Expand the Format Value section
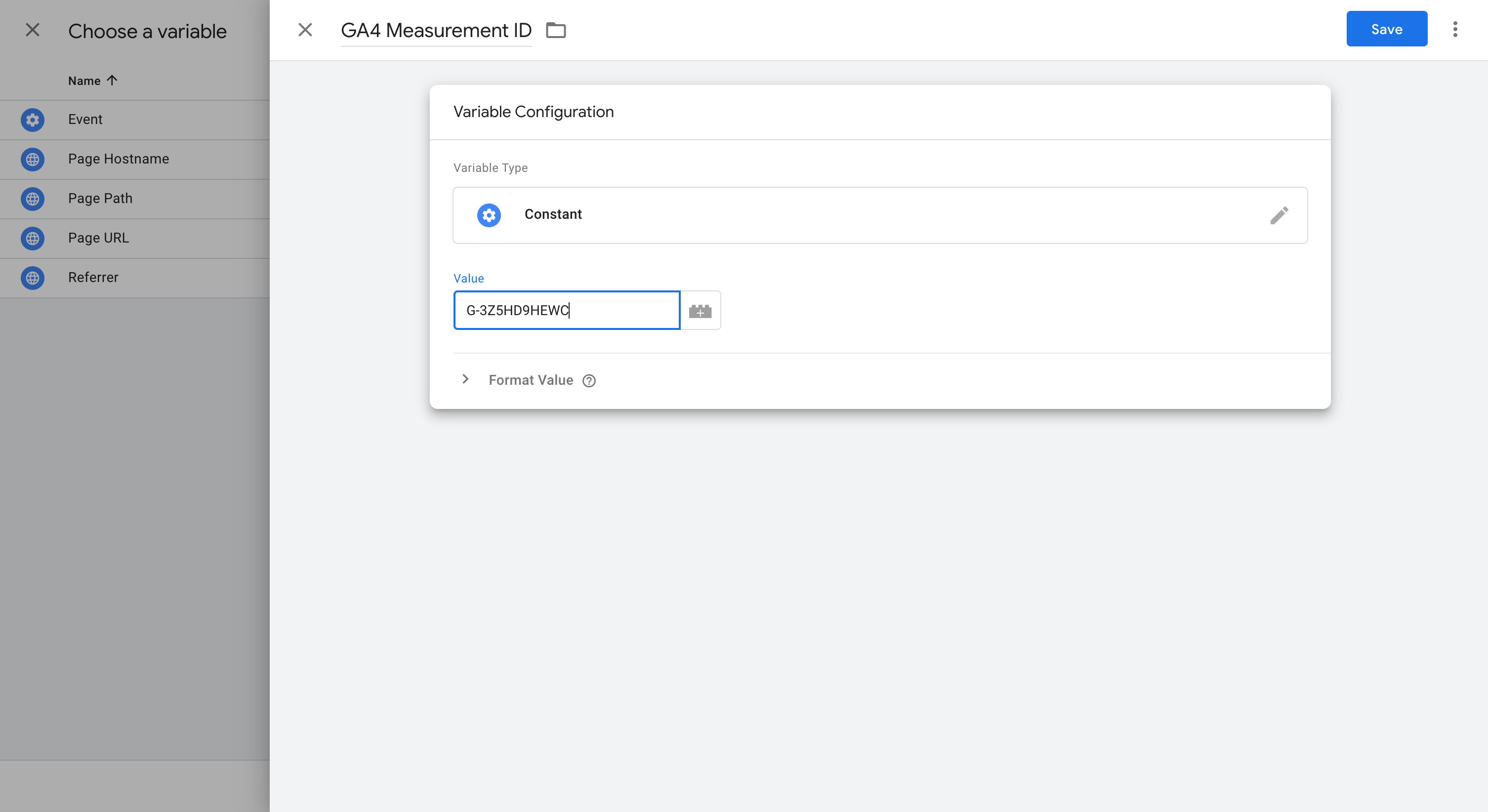 coord(465,379)
